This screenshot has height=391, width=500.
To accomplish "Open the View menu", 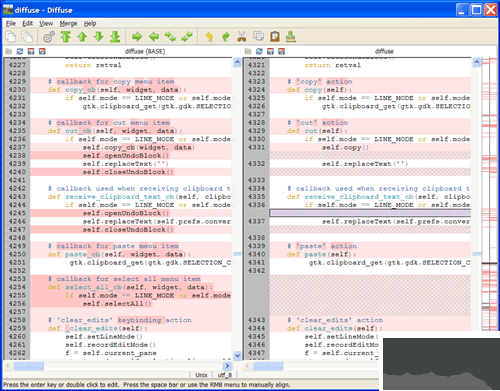I will coord(46,23).
